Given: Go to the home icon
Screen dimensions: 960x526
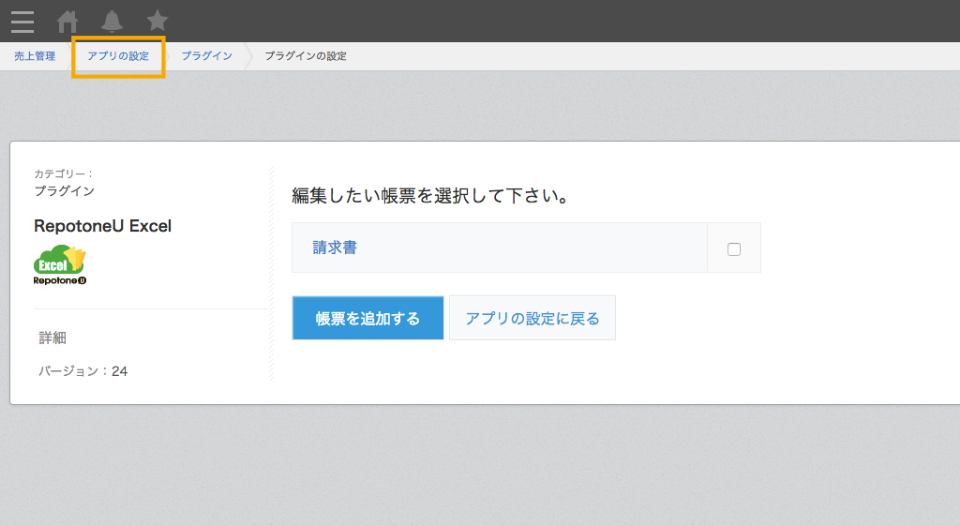Looking at the screenshot, I should (x=67, y=21).
